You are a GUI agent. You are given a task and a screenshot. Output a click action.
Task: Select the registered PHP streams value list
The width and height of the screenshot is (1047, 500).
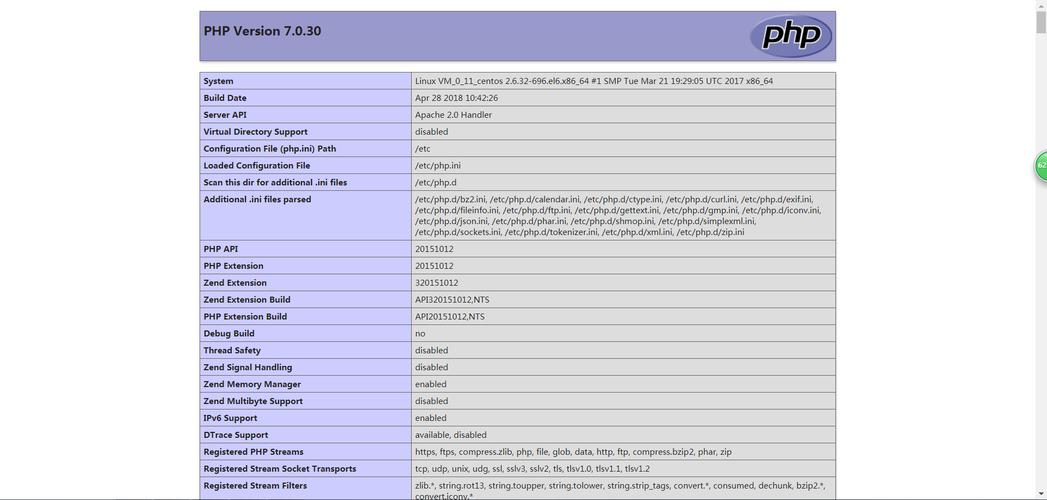click(x=573, y=452)
